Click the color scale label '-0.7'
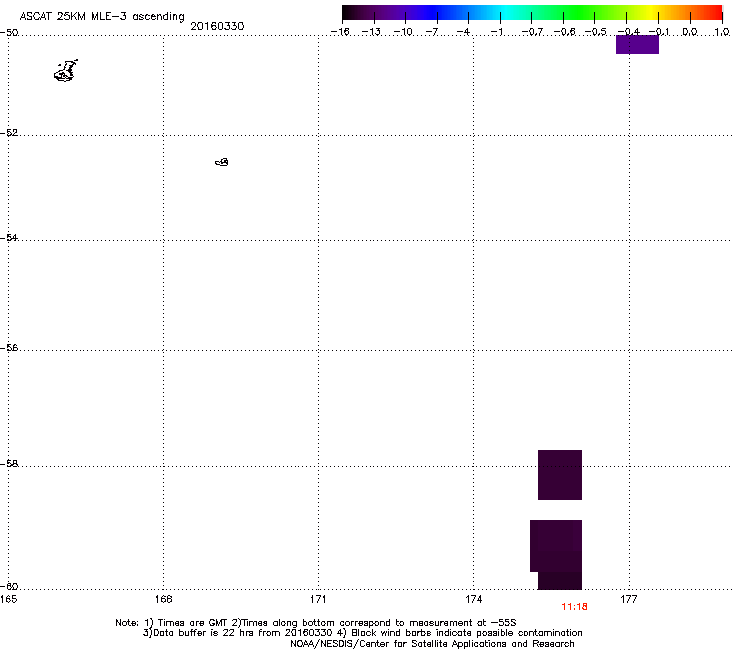 [x=532, y=32]
